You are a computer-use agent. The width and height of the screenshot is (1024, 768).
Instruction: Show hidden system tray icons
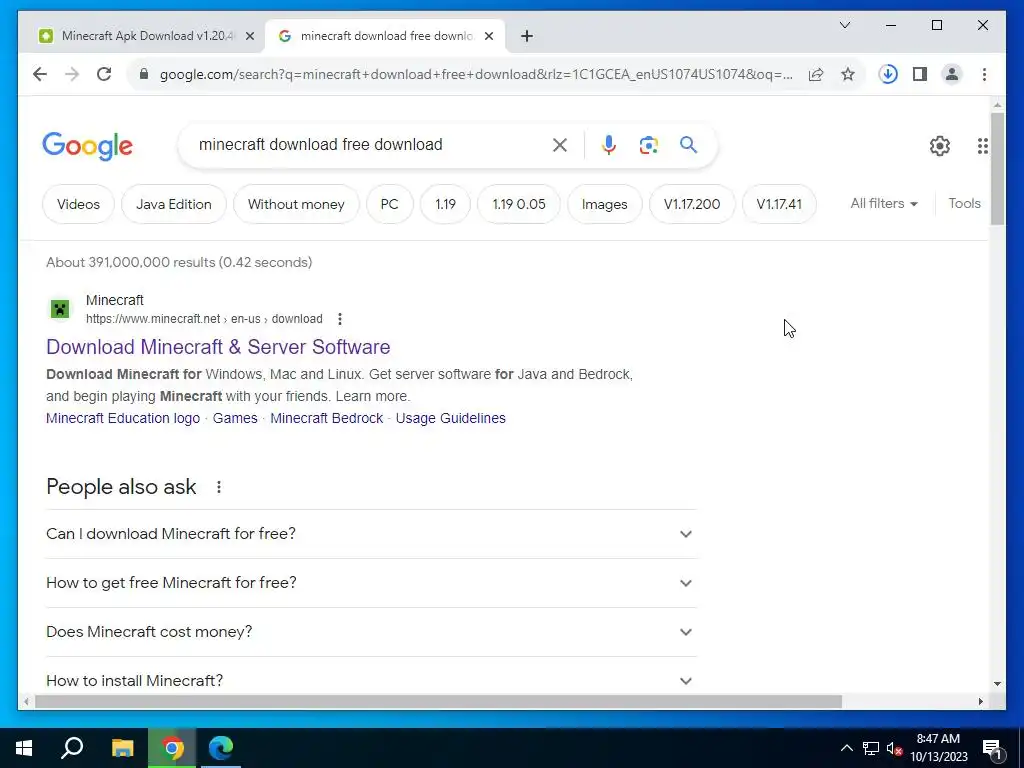(x=846, y=748)
